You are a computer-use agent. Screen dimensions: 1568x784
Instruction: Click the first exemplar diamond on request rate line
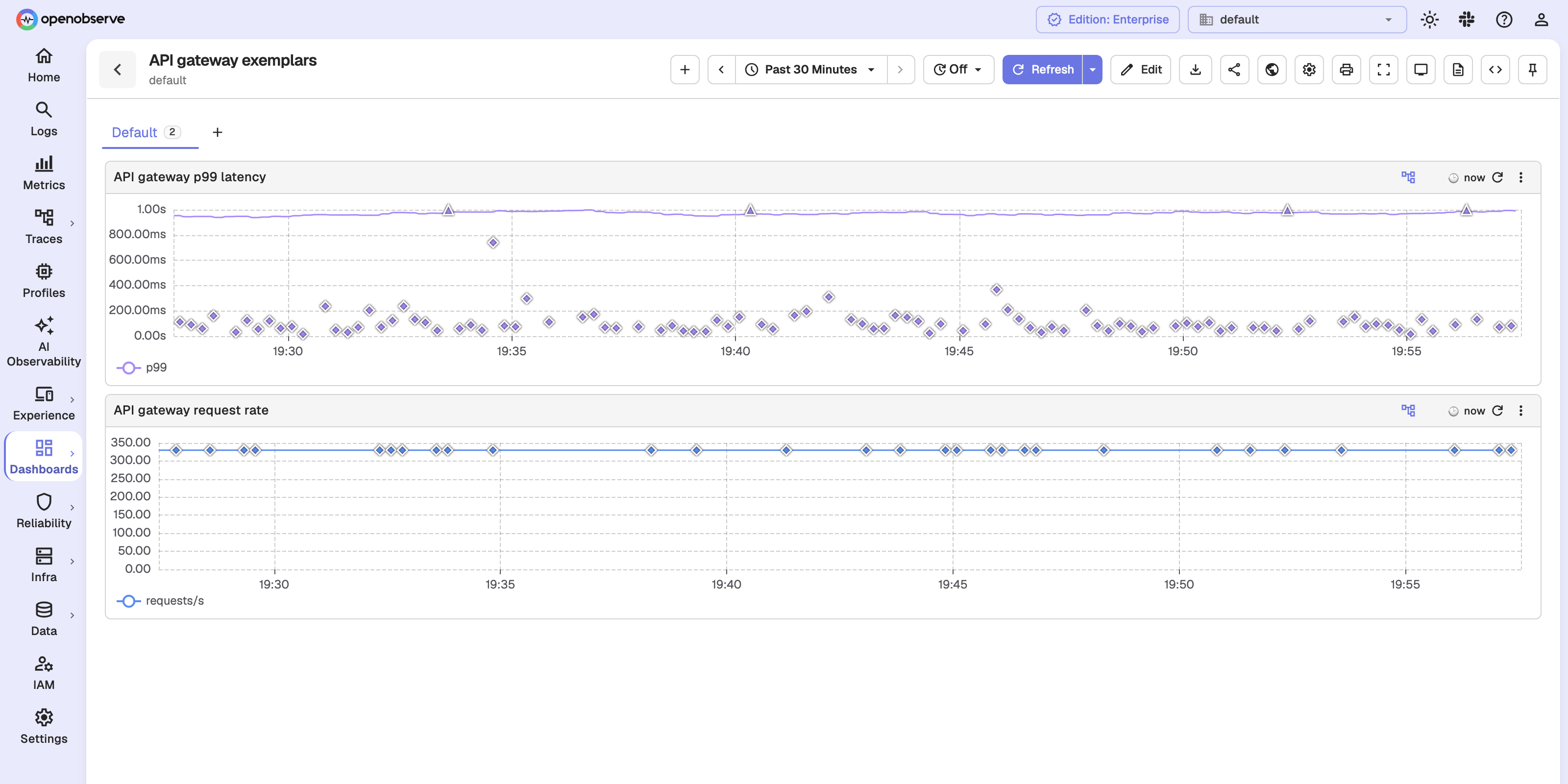[176, 450]
